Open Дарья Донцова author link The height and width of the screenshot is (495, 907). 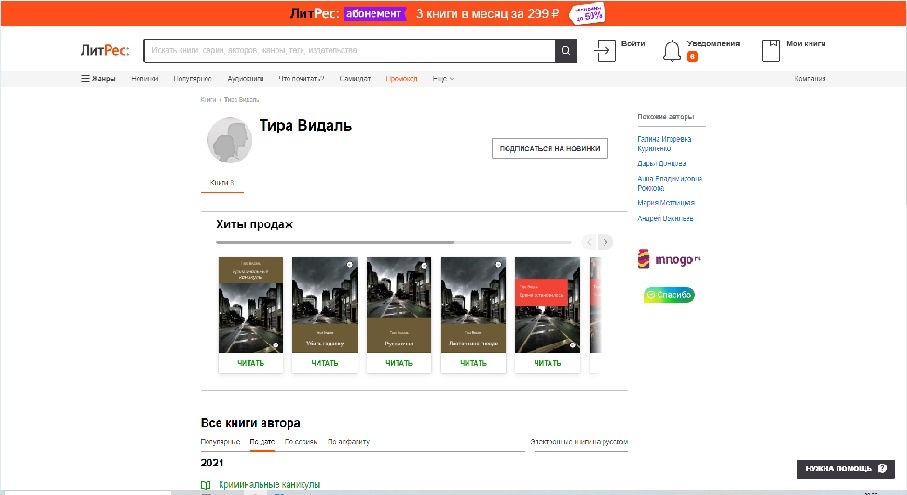(662, 164)
